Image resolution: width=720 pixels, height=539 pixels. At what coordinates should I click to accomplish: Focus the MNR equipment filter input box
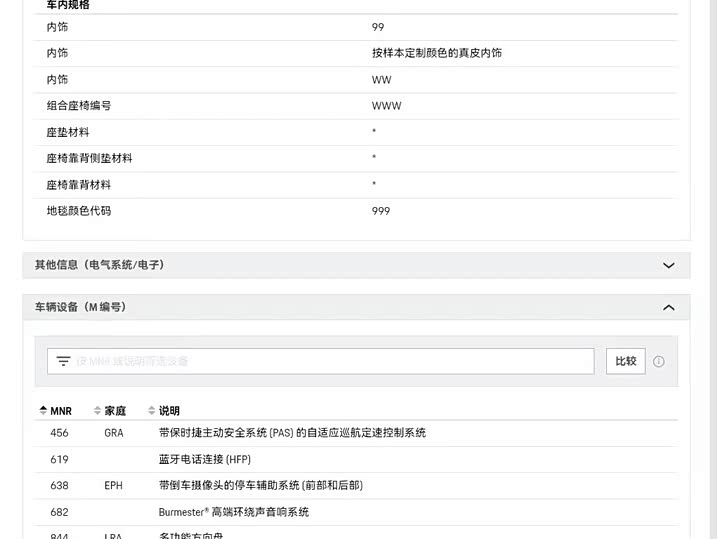click(x=330, y=361)
